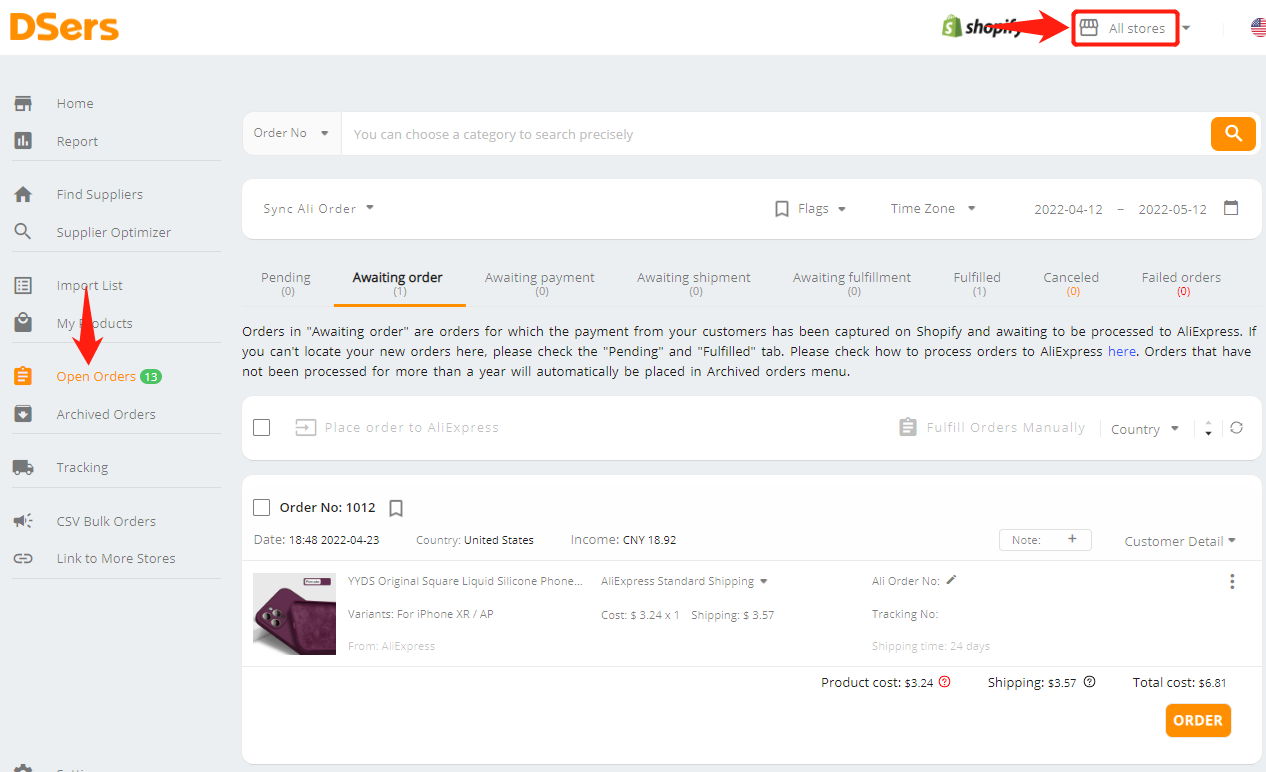This screenshot has width=1266, height=772.
Task: Click the Link to More Stores chain icon
Action: pos(23,558)
